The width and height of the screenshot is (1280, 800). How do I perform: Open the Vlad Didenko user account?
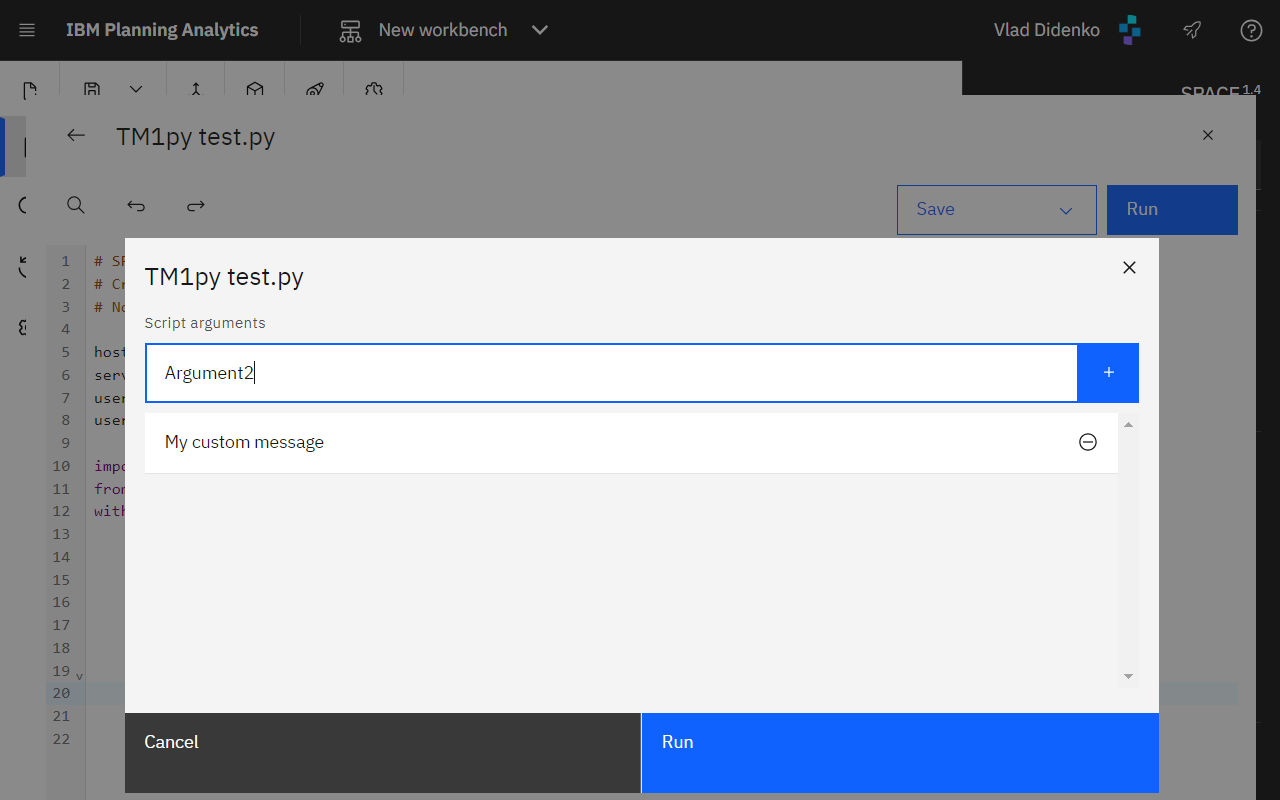1046,30
